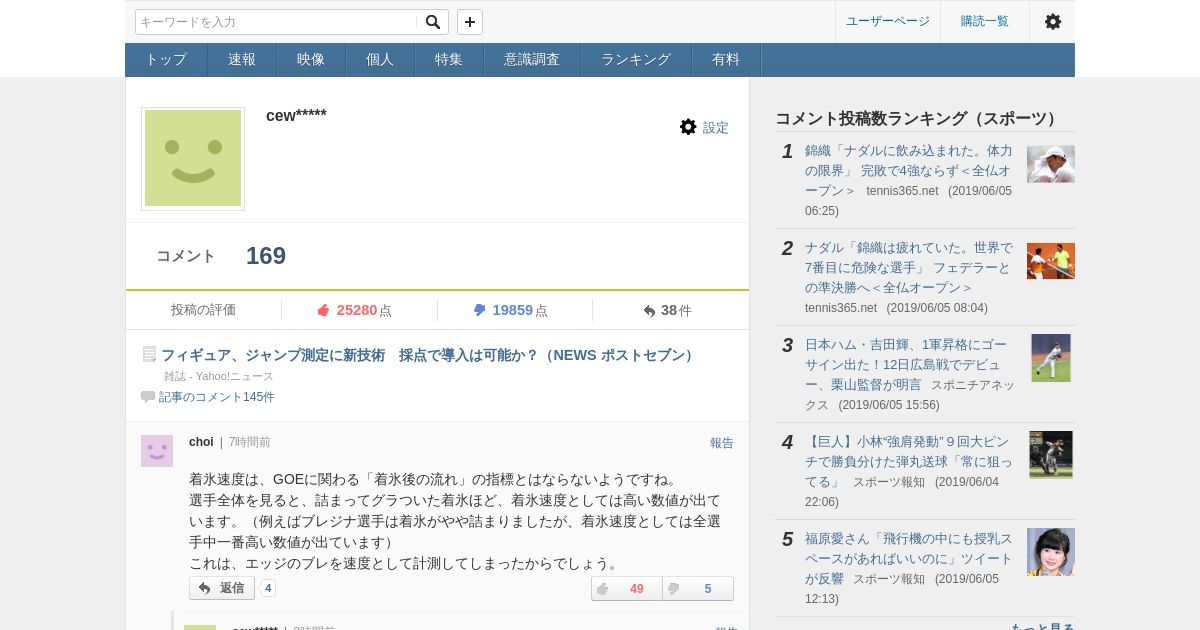Open article フィギュア、ジャンプ測定に新技術
The height and width of the screenshot is (630, 1200).
tap(429, 355)
